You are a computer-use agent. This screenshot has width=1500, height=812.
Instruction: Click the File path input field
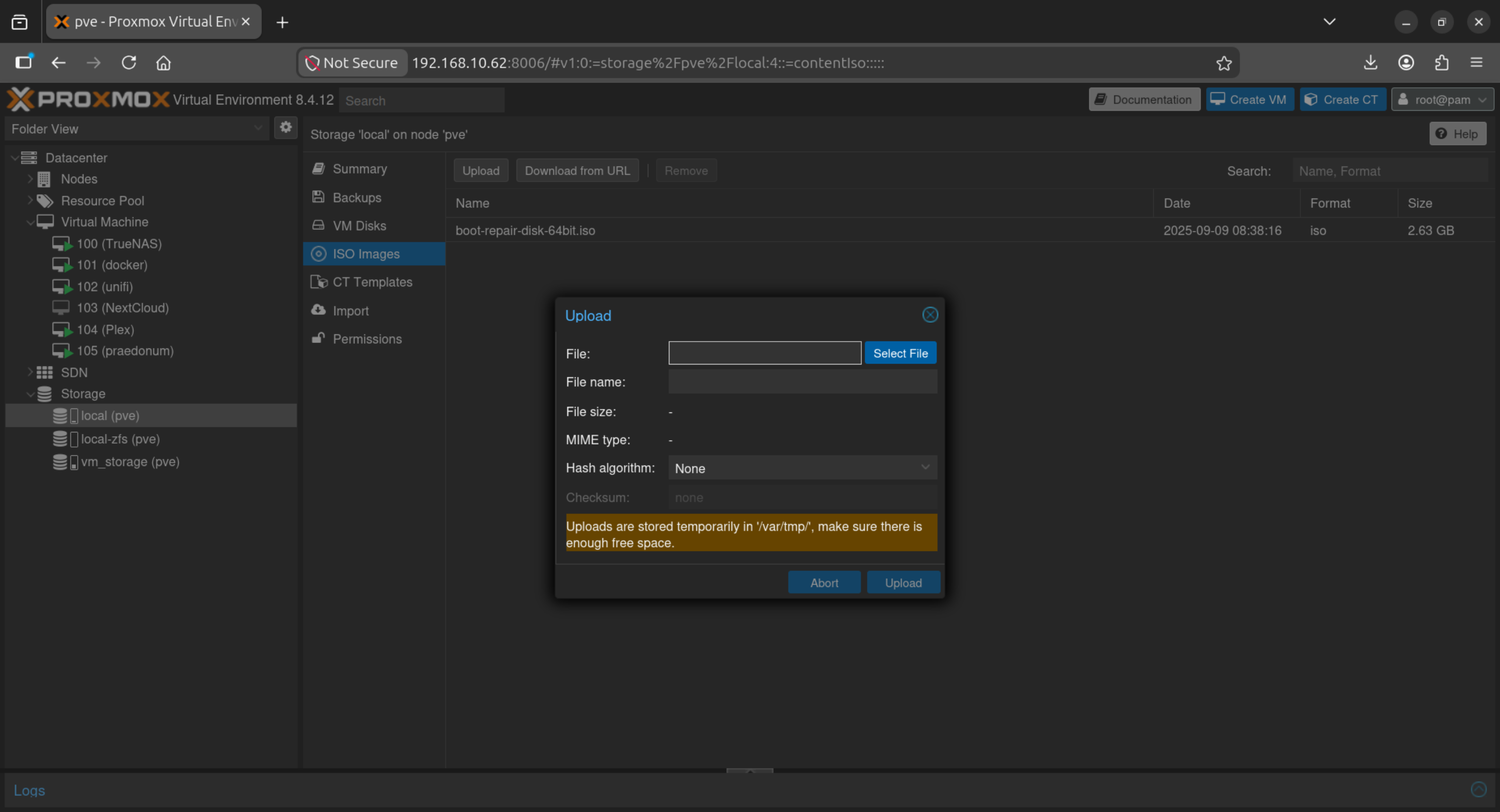coord(765,353)
